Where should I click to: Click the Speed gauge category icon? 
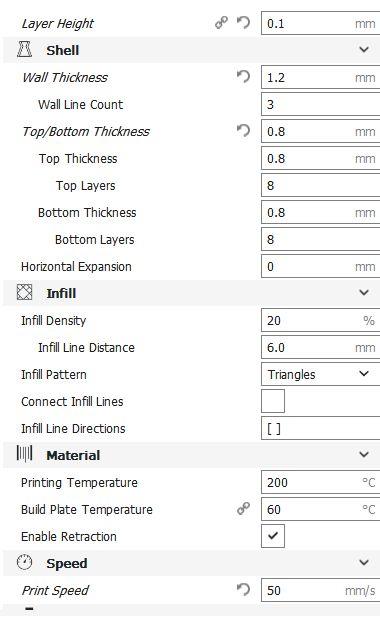[25, 563]
